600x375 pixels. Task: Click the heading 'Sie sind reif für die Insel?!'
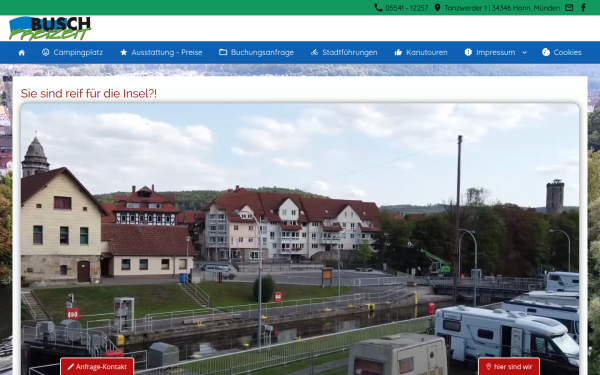click(x=89, y=93)
